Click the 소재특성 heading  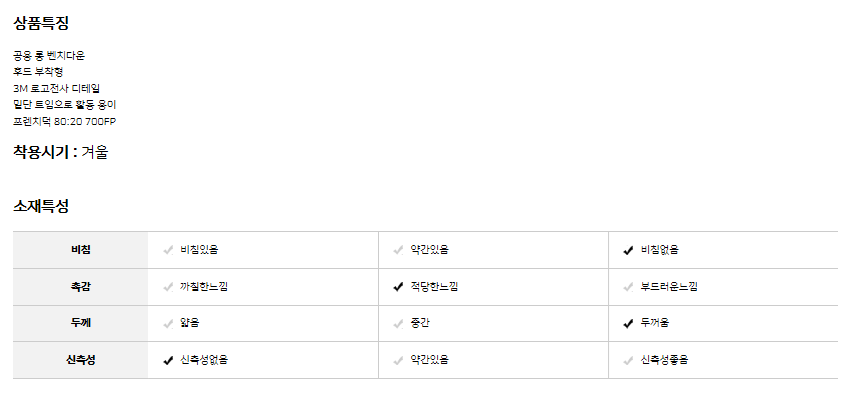pyautogui.click(x=41, y=206)
